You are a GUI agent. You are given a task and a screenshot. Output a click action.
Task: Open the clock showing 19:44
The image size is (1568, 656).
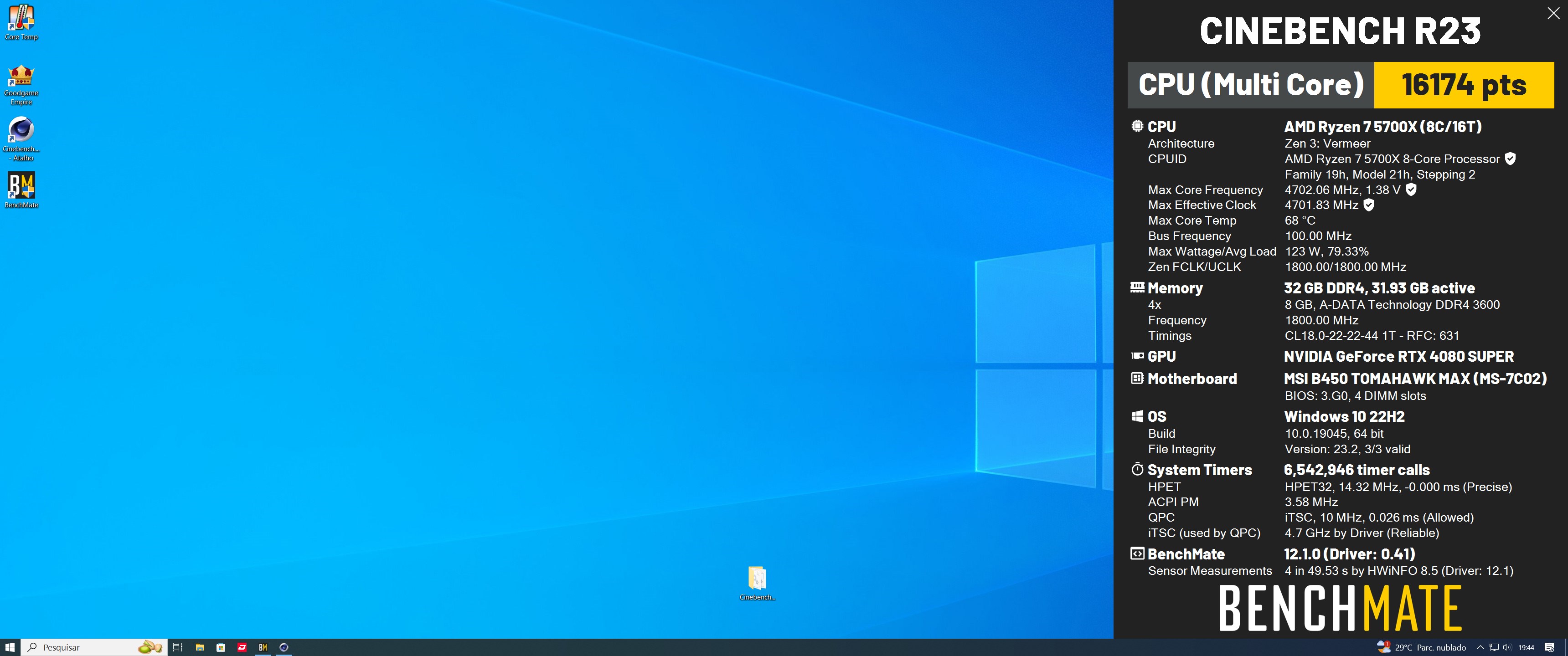click(1526, 647)
